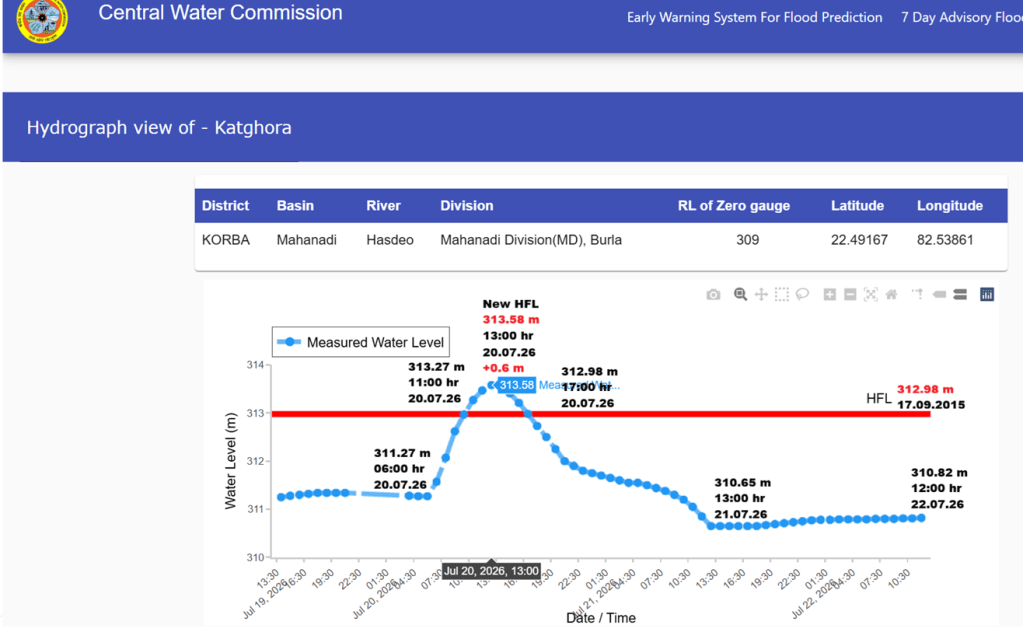Autoscale the chart axes

point(870,295)
